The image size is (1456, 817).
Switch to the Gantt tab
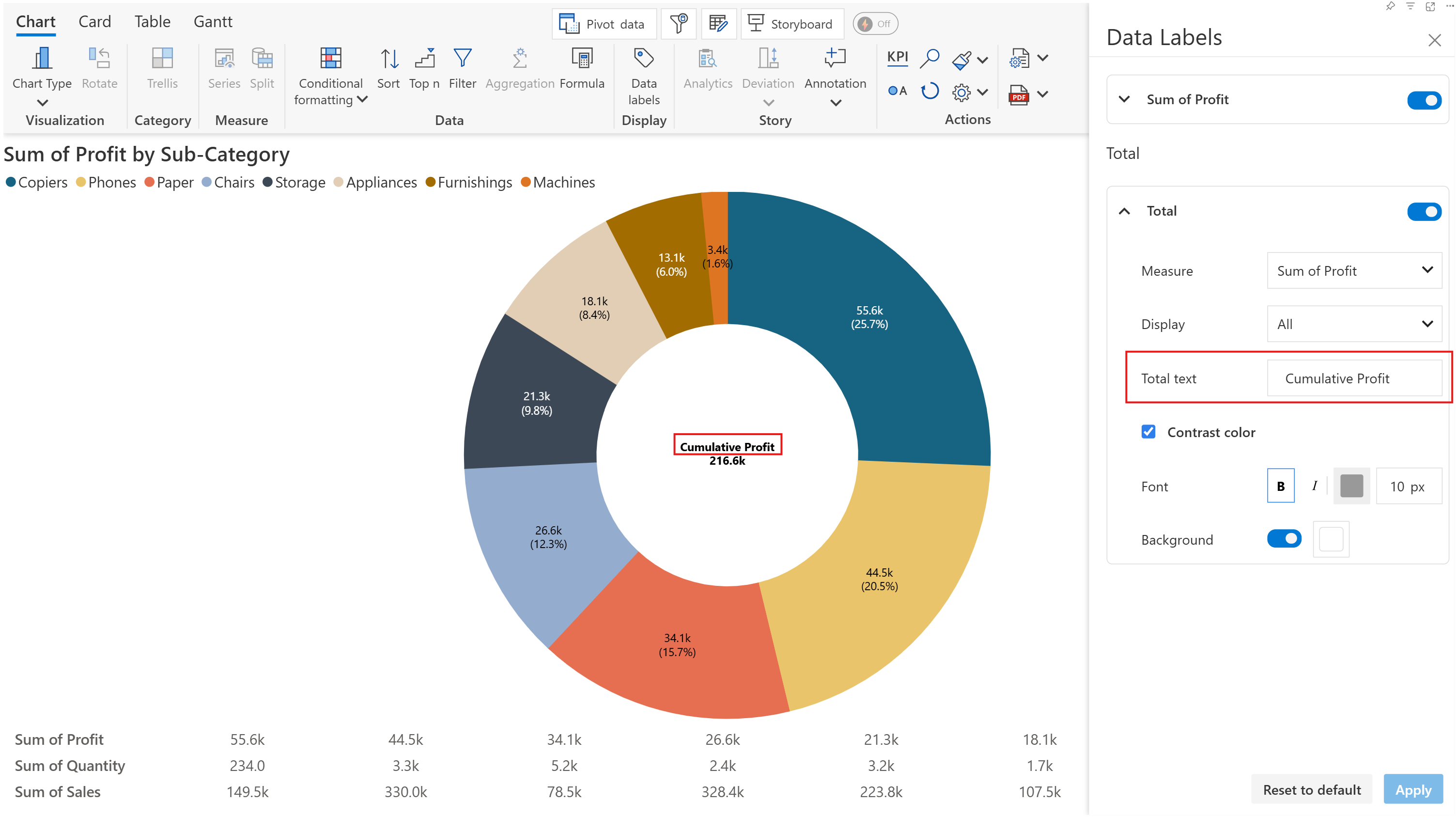pyautogui.click(x=213, y=21)
